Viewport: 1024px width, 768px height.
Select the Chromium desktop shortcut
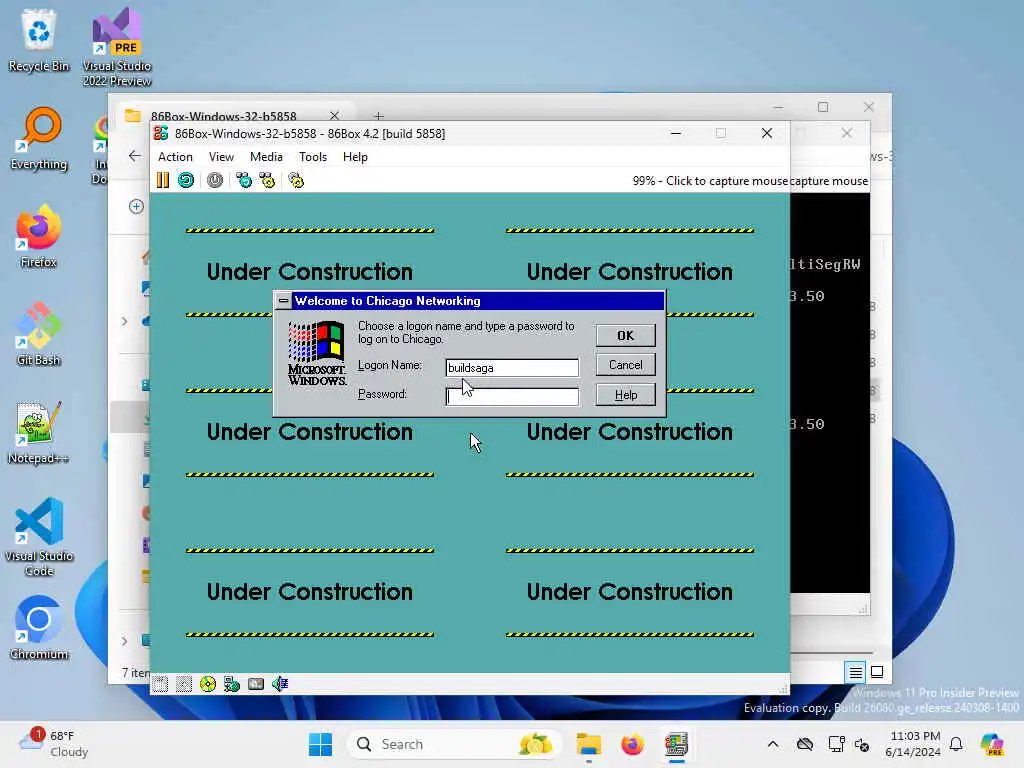(x=39, y=628)
